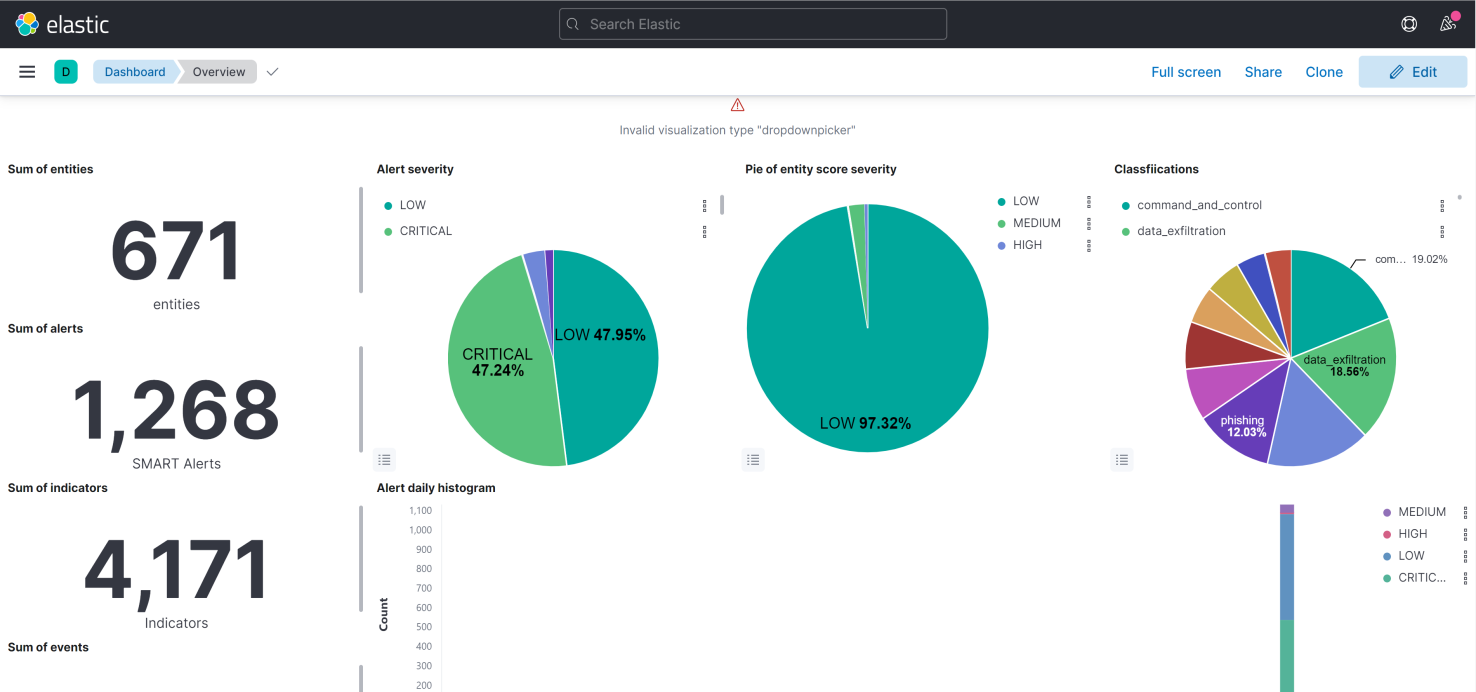The height and width of the screenshot is (692, 1476).
Task: Open options for MEDIUM in histogram legend
Action: (1465, 512)
